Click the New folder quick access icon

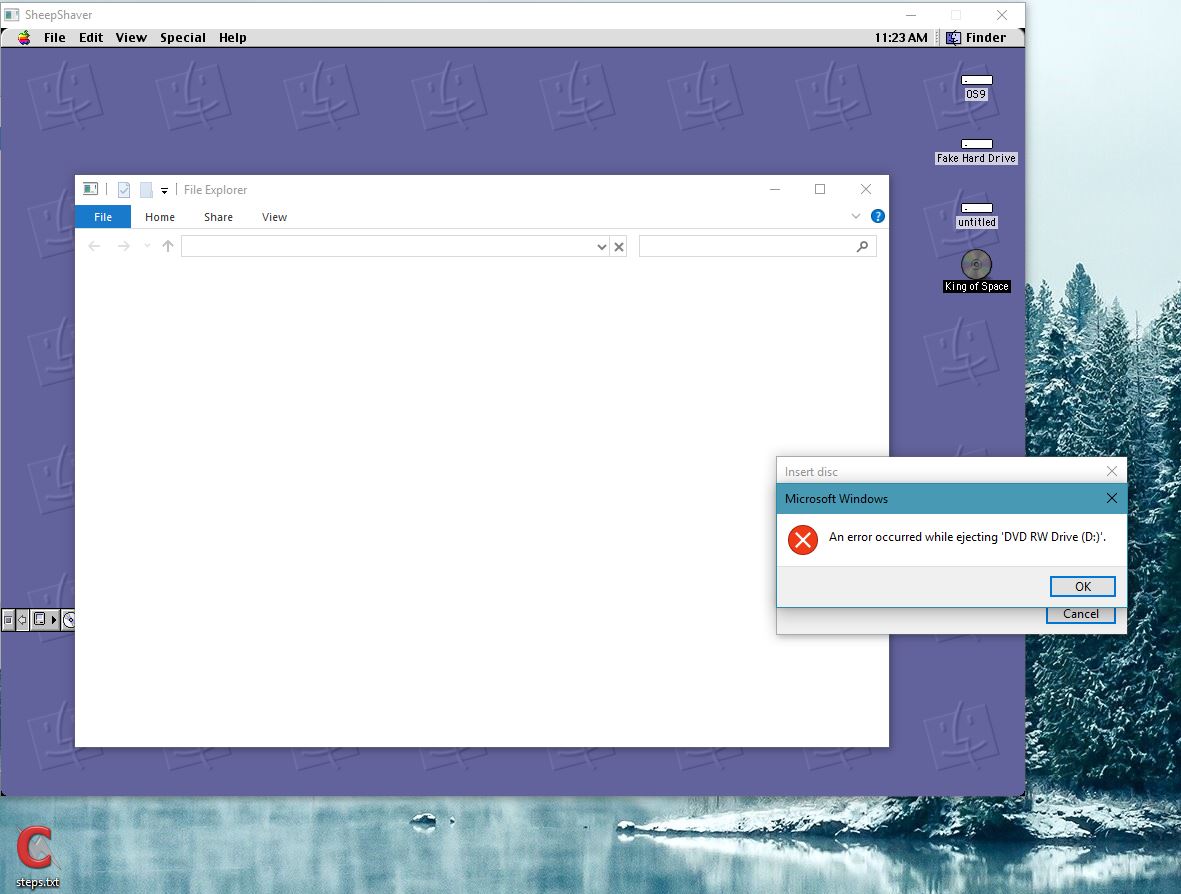pos(146,190)
